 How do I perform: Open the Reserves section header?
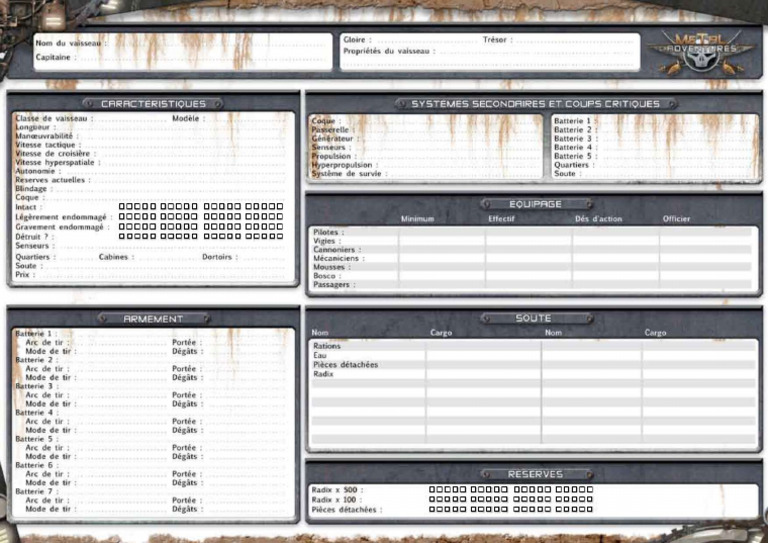tap(535, 474)
